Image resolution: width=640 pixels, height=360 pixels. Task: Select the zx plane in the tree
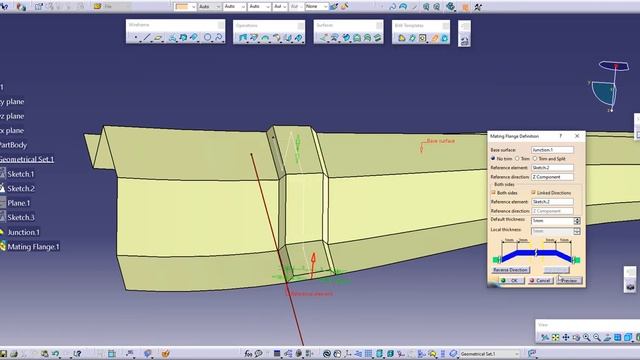[x=12, y=131]
